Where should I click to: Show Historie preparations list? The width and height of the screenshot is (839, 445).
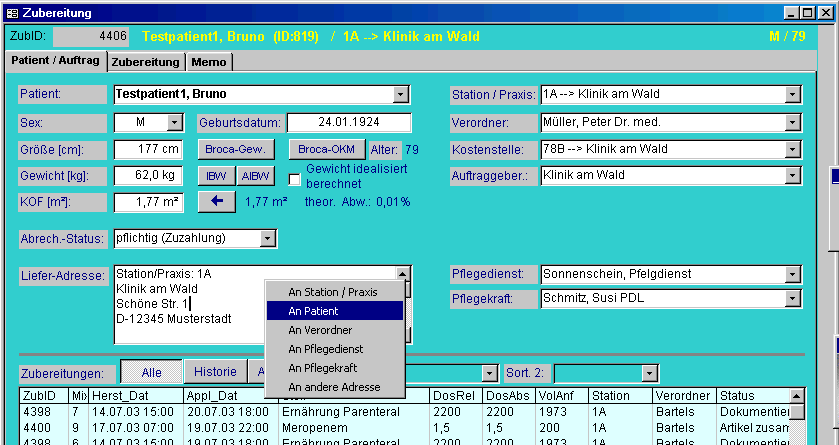pyautogui.click(x=215, y=372)
